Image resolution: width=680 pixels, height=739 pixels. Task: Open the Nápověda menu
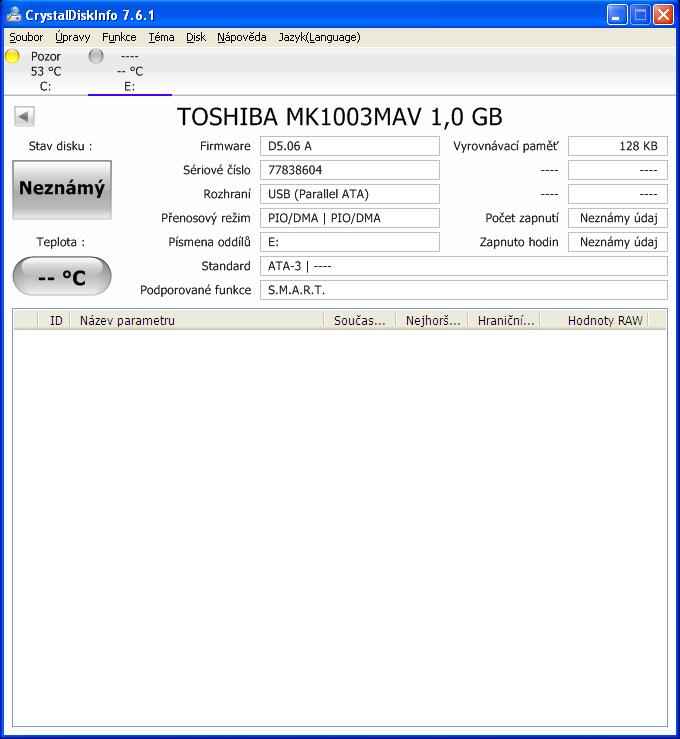[x=241, y=37]
